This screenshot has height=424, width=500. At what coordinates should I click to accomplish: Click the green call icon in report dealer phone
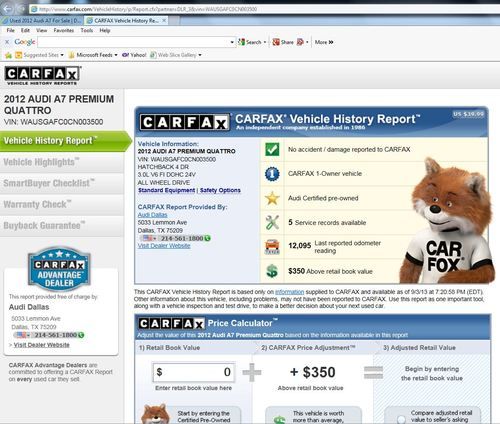click(x=207, y=238)
